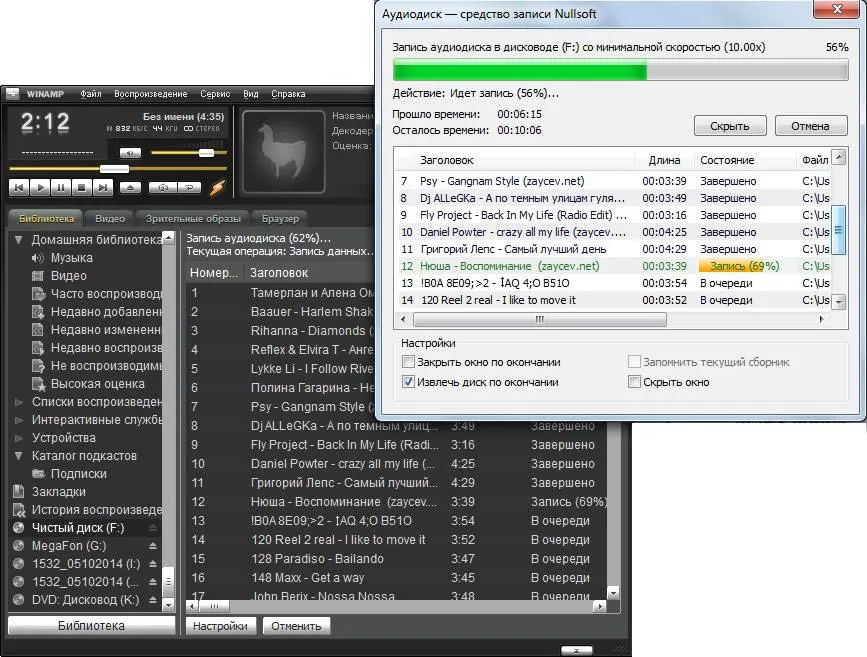Switch to the Библиотека tab

[x=46, y=218]
